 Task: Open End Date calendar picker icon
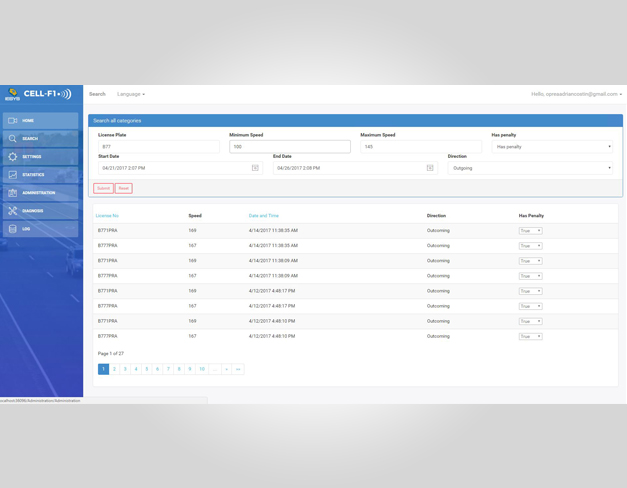tap(430, 168)
